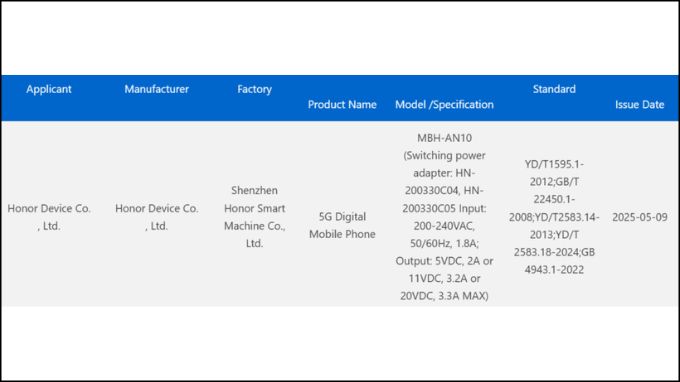Click the Factory column header

(255, 89)
